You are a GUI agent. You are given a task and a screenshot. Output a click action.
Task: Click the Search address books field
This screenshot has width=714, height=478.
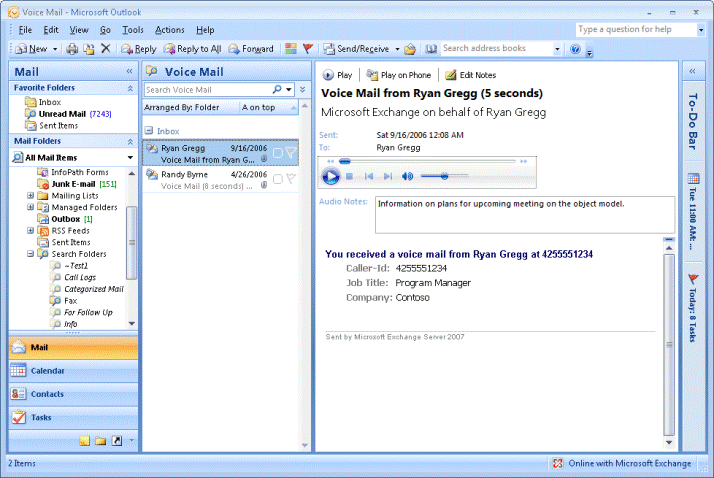click(x=497, y=48)
